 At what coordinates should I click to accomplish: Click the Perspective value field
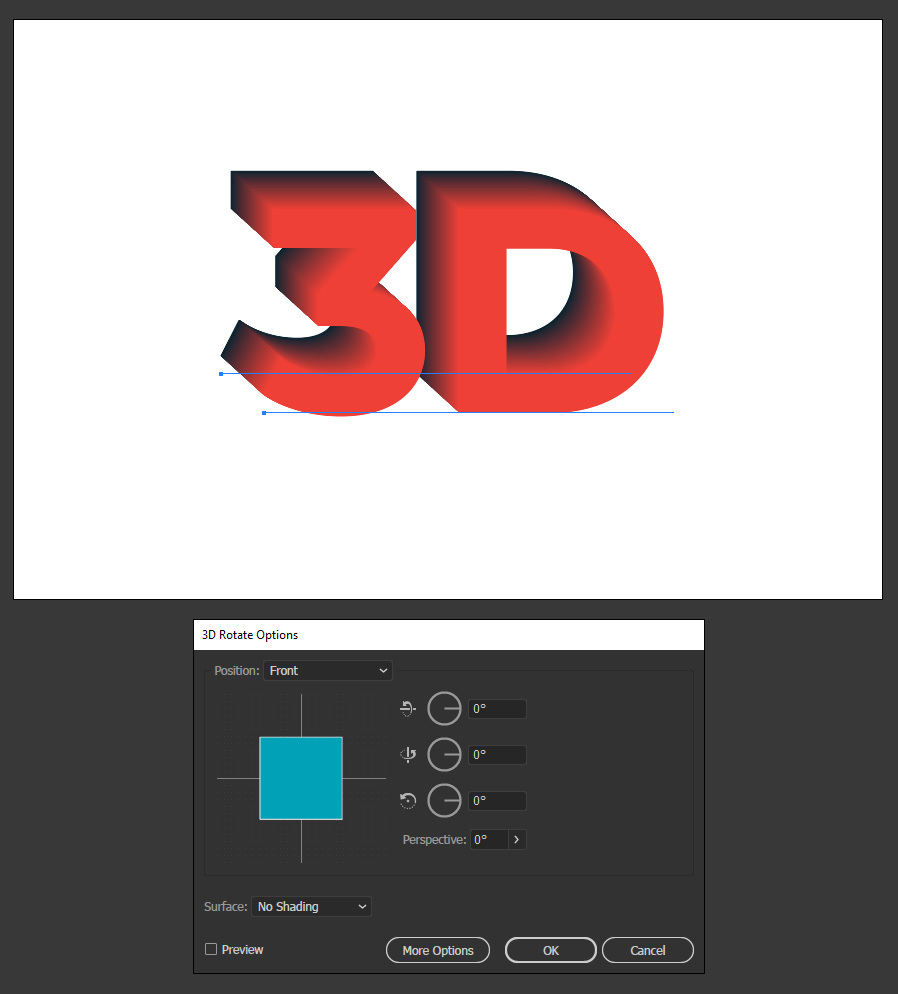coord(489,839)
